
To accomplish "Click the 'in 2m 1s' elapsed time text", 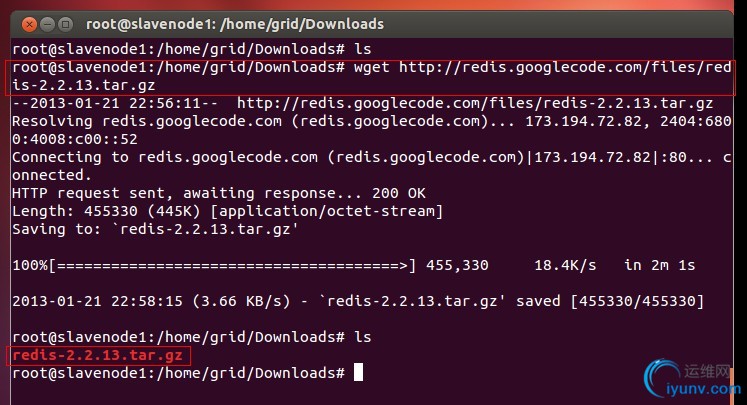I will 659,265.
